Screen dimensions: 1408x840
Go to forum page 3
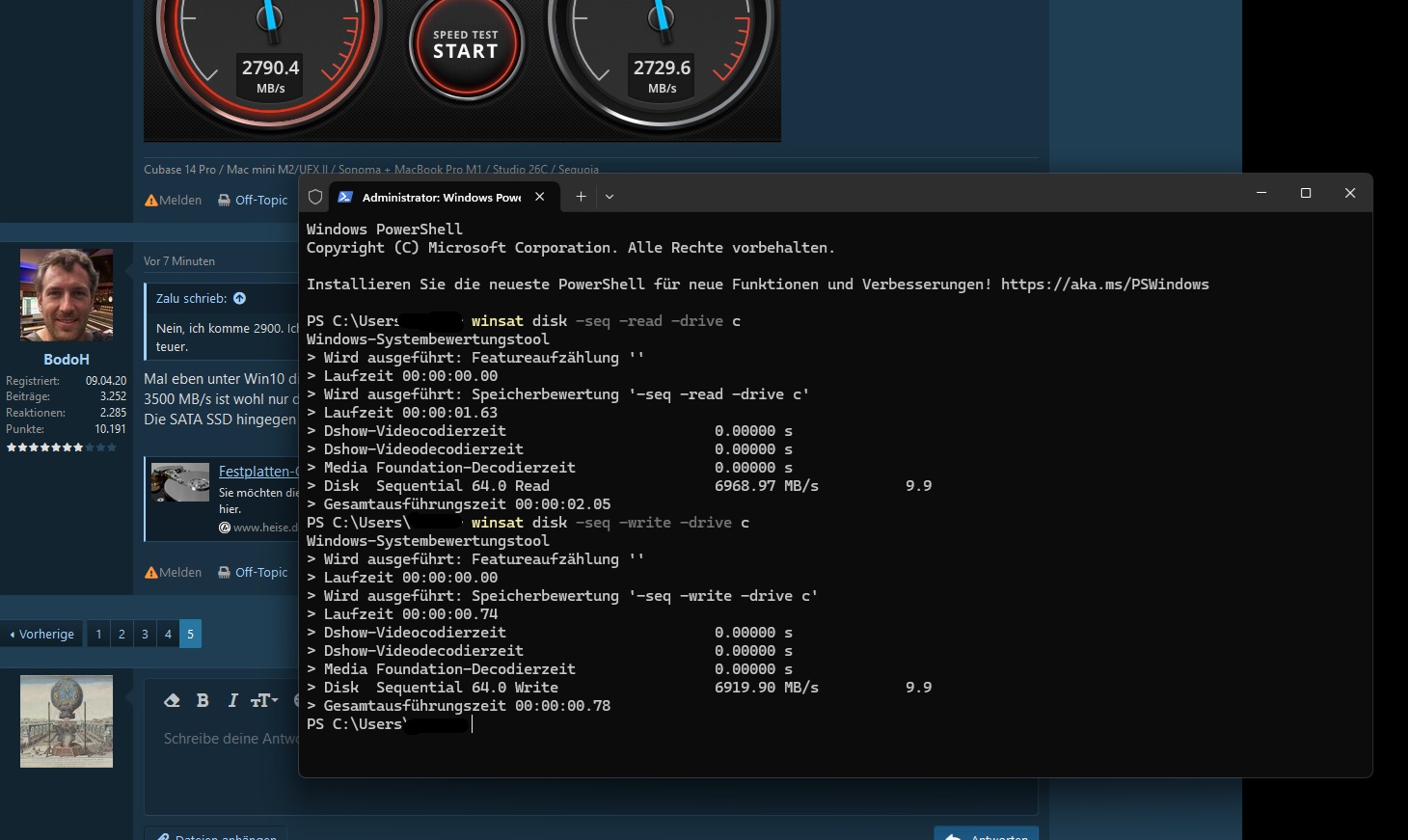click(x=145, y=634)
